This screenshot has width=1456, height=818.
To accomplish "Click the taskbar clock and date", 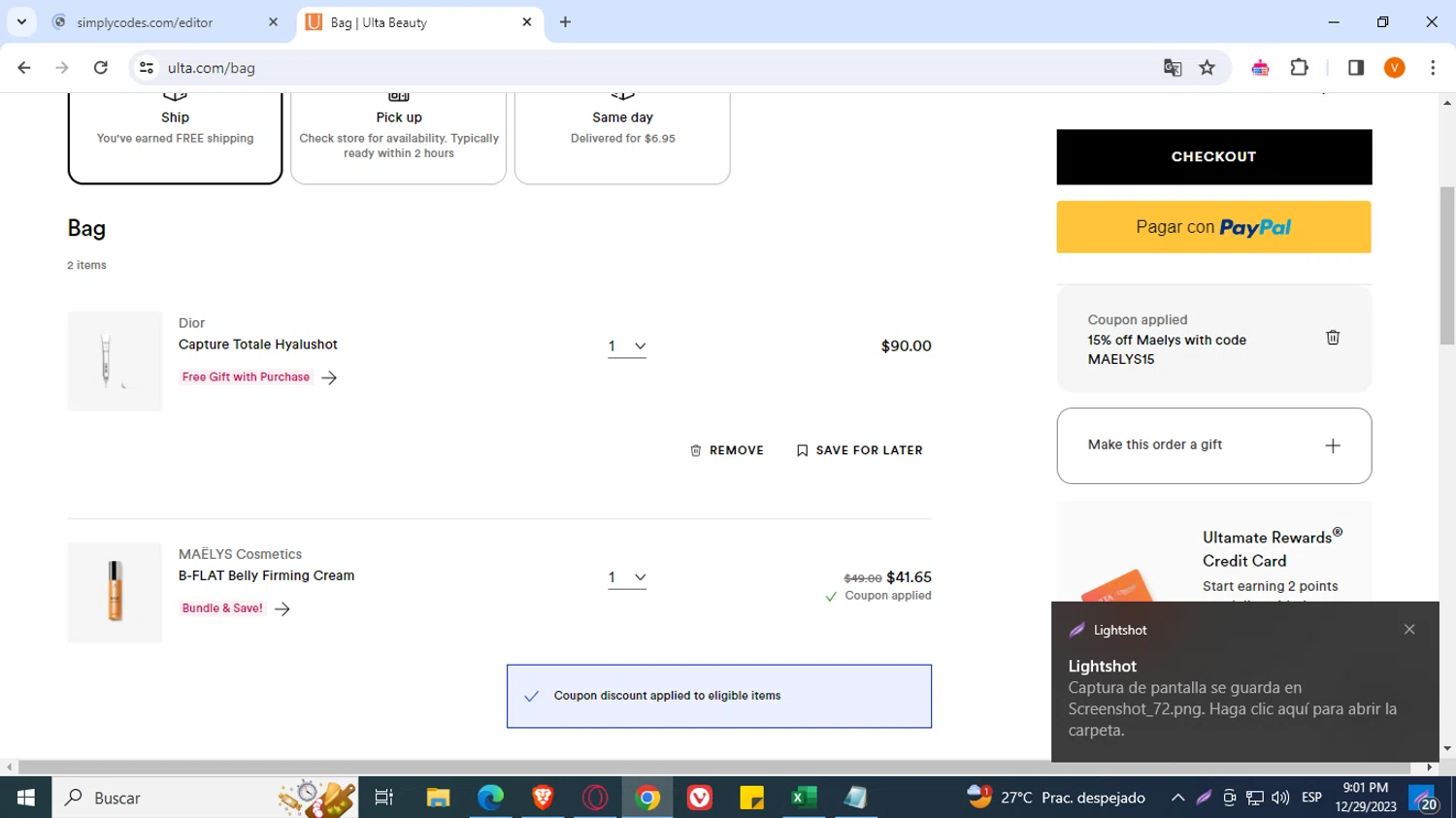I will 1366,798.
